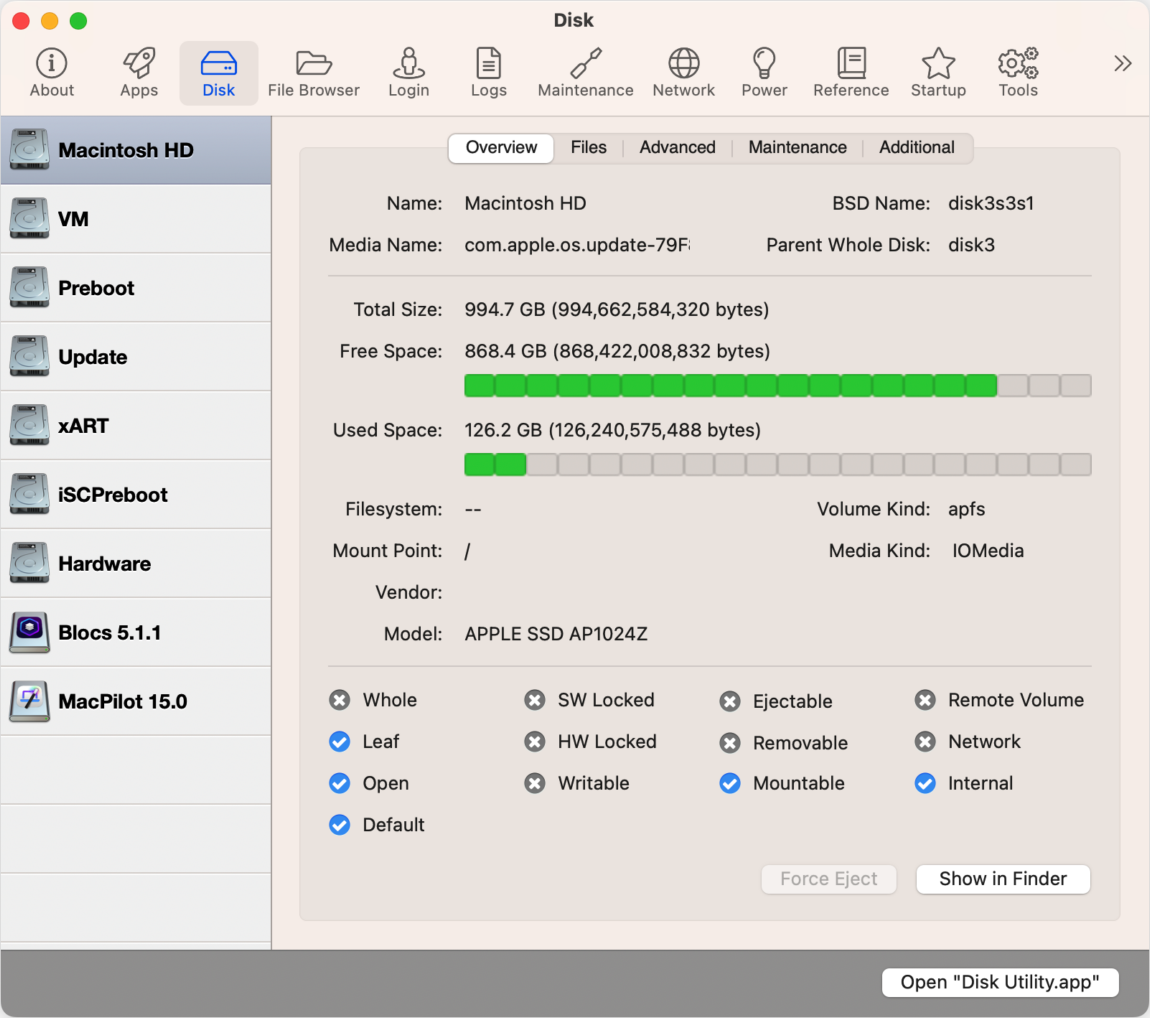Click the Default status checkmark
The height and width of the screenshot is (1018, 1150).
coord(339,825)
